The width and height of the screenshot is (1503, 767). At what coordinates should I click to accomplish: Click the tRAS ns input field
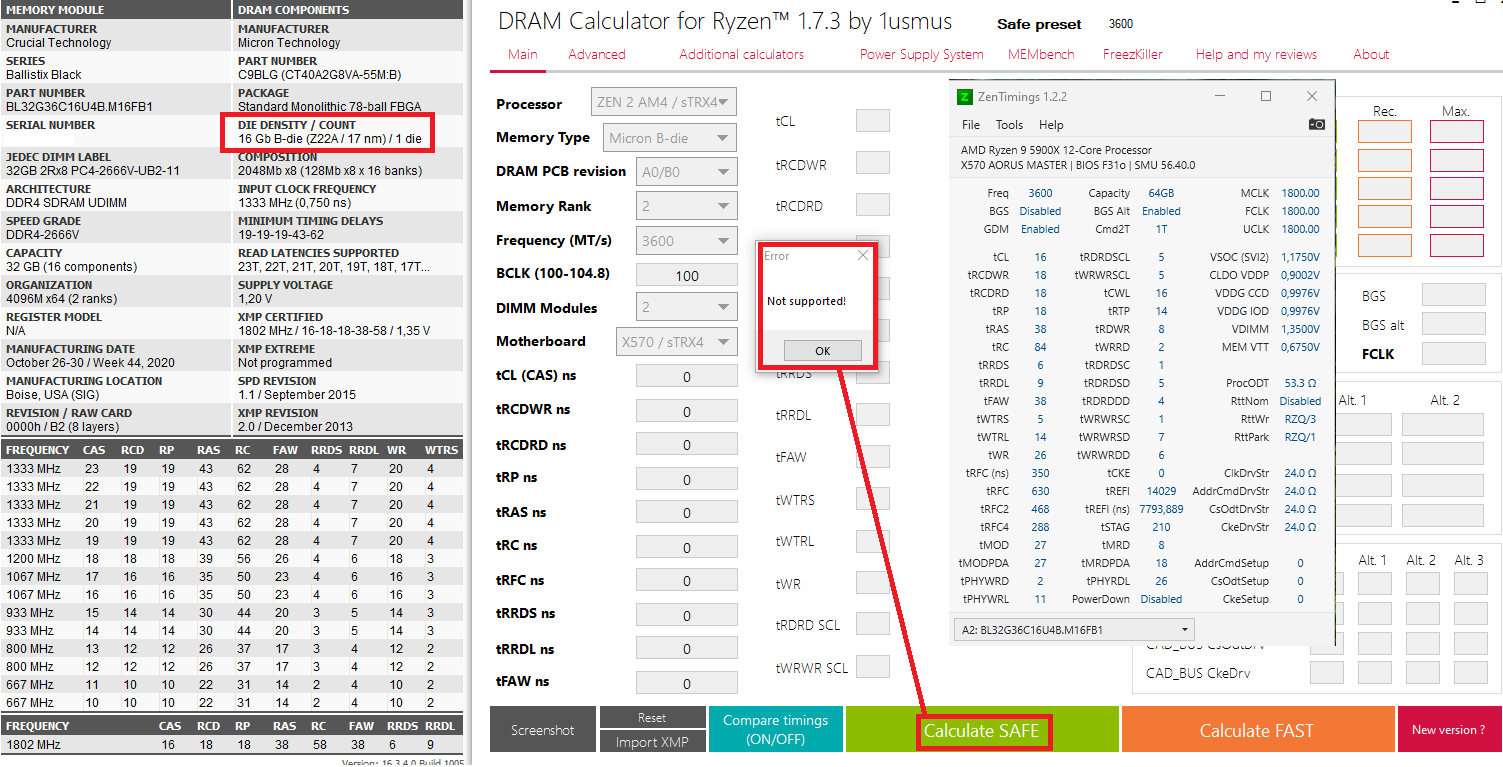click(x=687, y=513)
